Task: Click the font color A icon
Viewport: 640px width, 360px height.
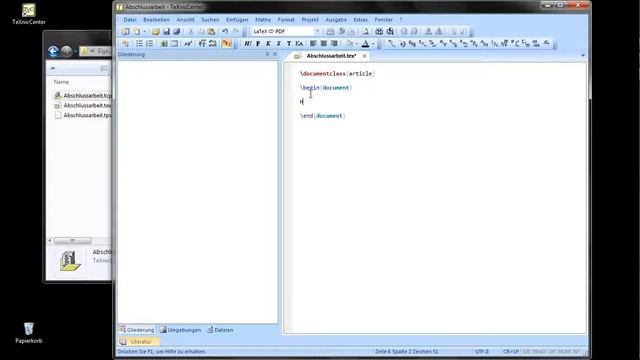Action: (365, 43)
